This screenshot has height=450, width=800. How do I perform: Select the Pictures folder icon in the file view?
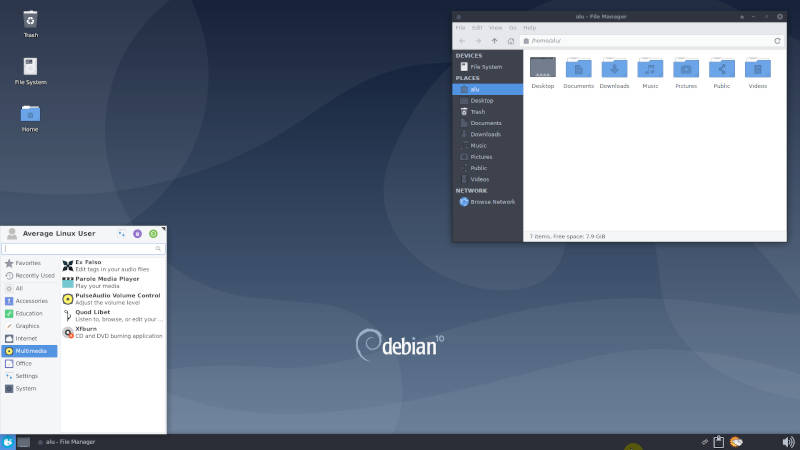coord(686,67)
